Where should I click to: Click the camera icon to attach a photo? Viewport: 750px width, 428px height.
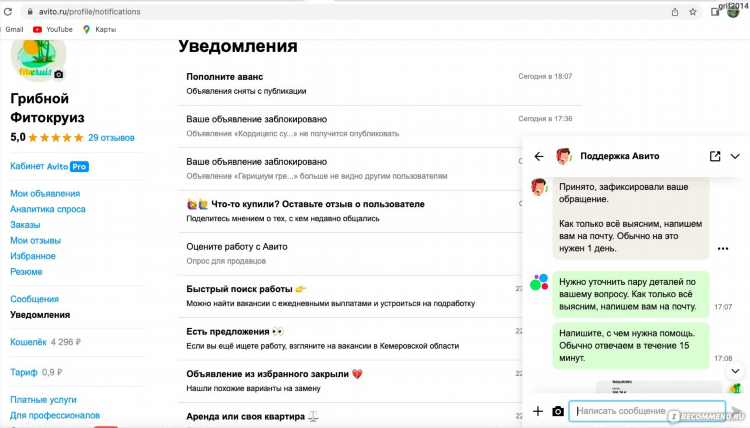(558, 411)
